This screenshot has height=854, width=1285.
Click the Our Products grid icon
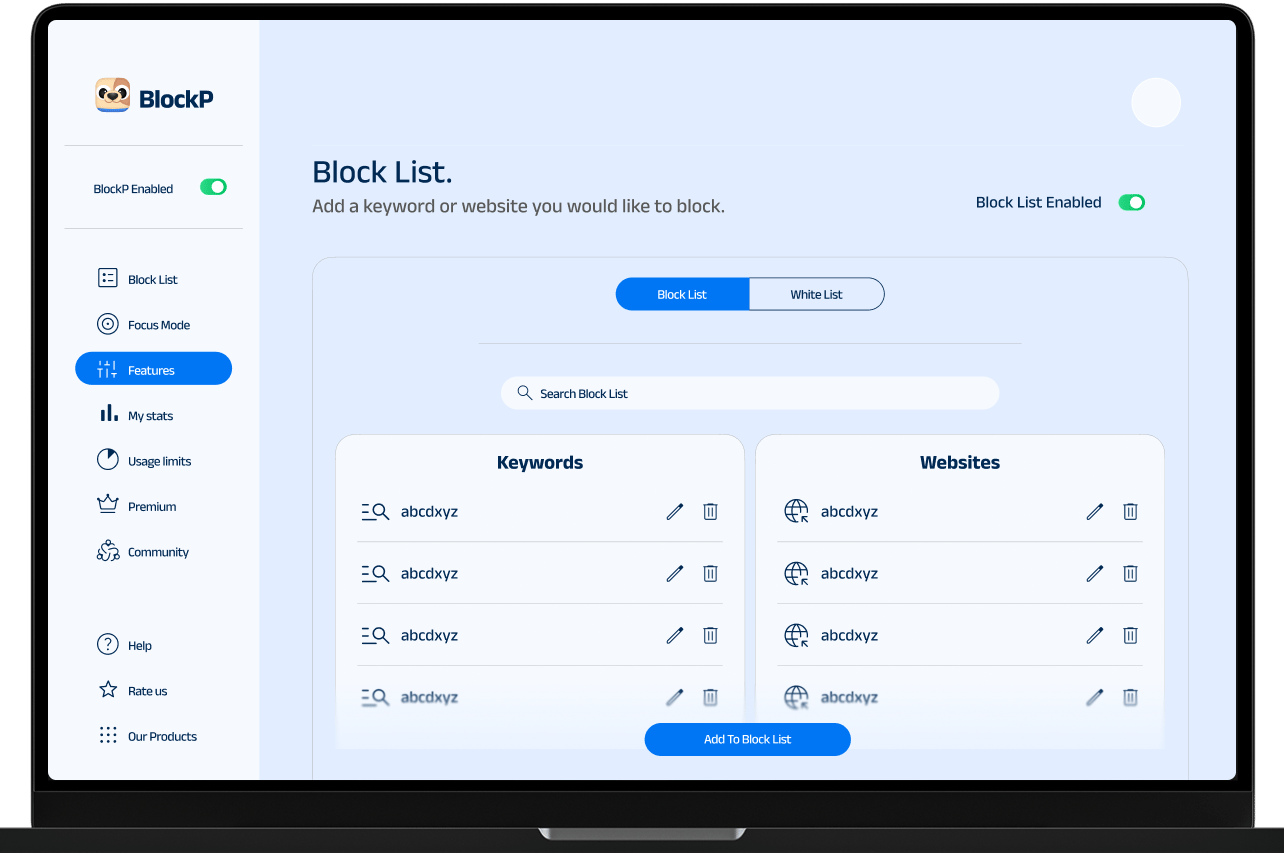pos(108,736)
